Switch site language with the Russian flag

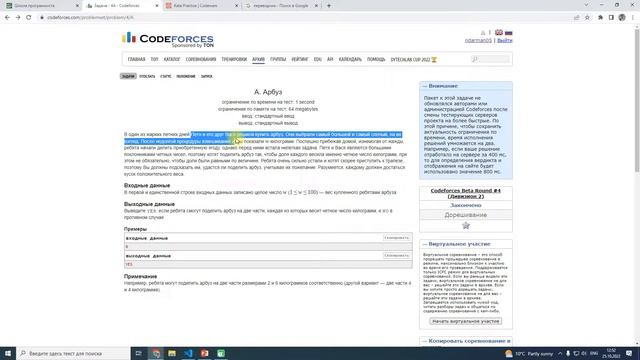(509, 32)
